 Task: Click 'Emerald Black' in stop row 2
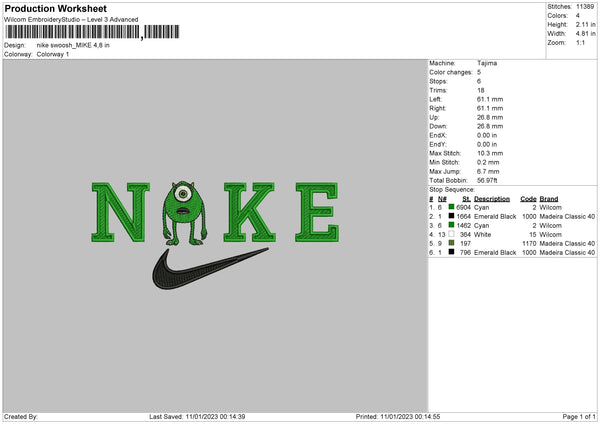(495, 216)
